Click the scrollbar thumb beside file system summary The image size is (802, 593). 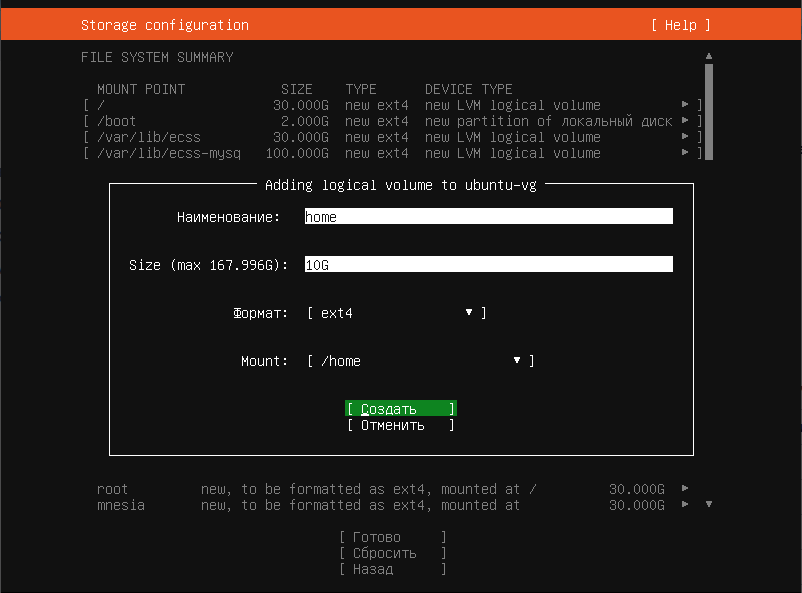tap(709, 112)
